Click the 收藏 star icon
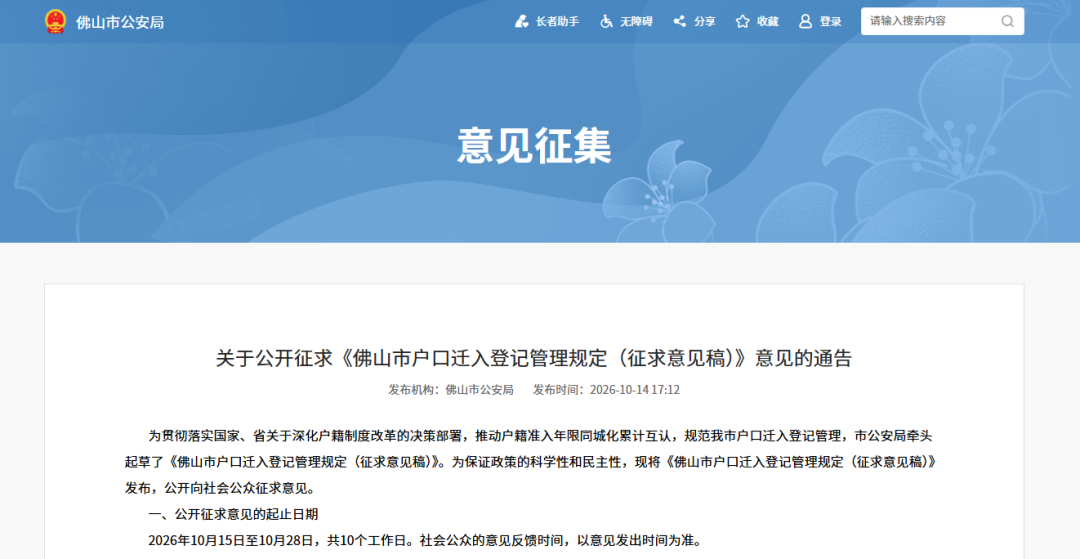 742,21
